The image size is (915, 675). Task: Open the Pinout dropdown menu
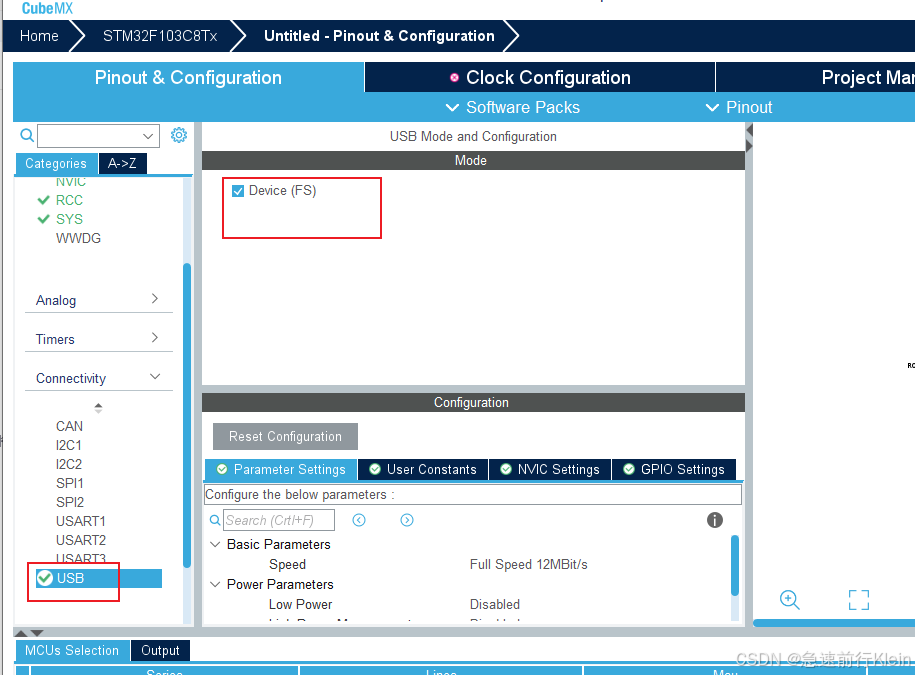tap(739, 107)
